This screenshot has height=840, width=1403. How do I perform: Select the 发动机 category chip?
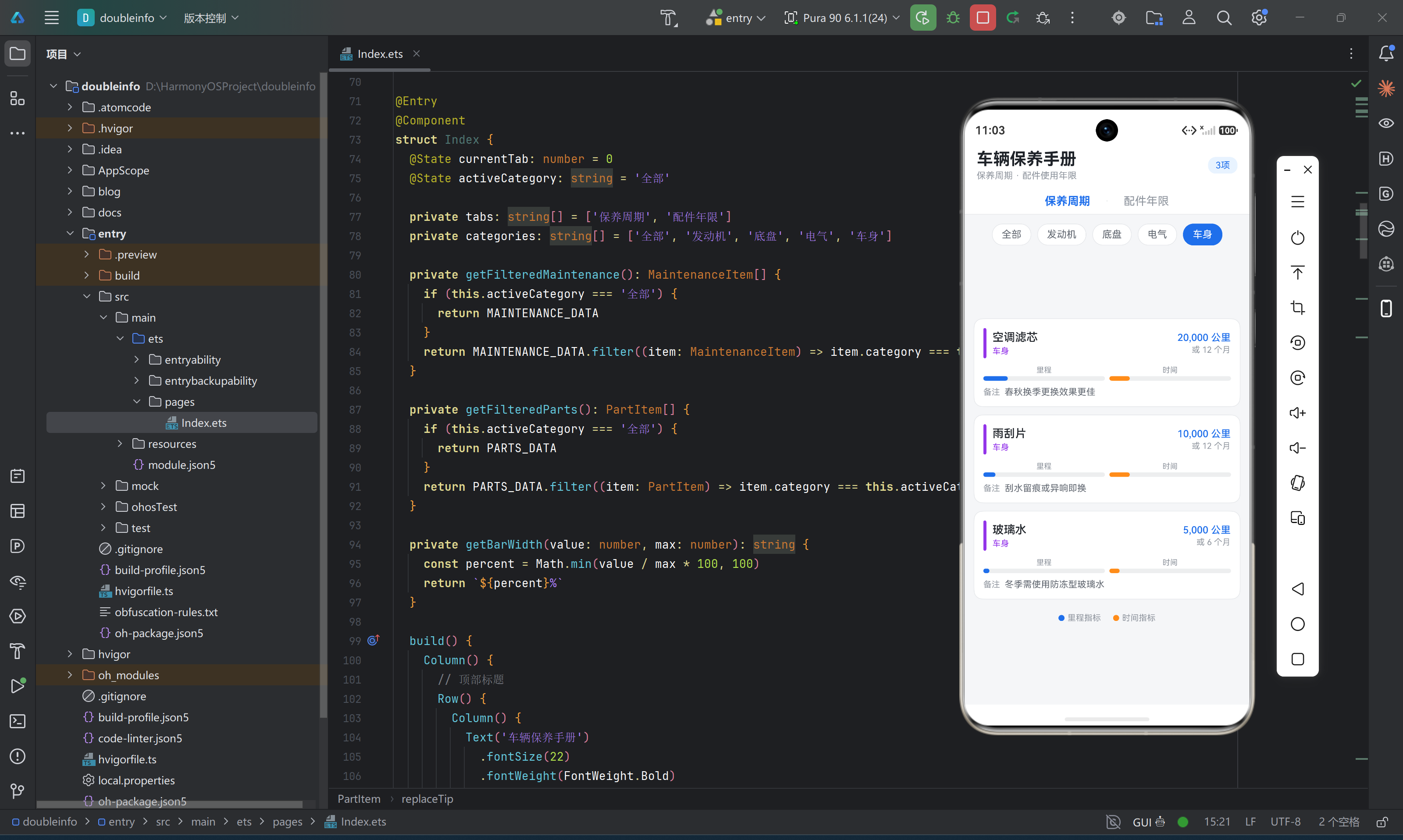pyautogui.click(x=1061, y=234)
